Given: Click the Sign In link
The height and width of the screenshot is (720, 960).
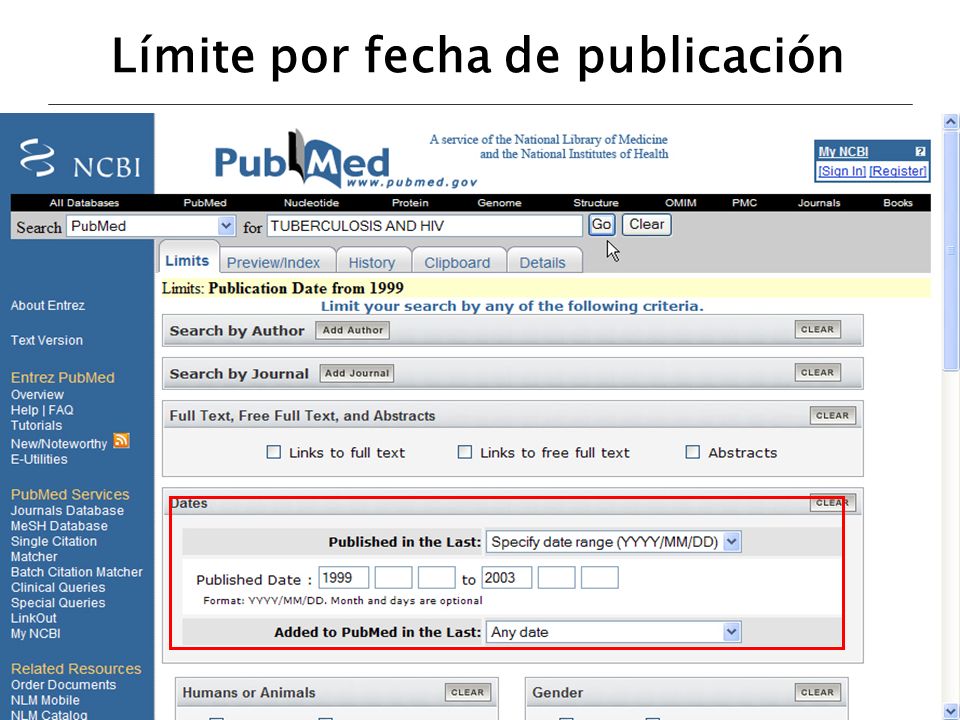Looking at the screenshot, I should 842,171.
